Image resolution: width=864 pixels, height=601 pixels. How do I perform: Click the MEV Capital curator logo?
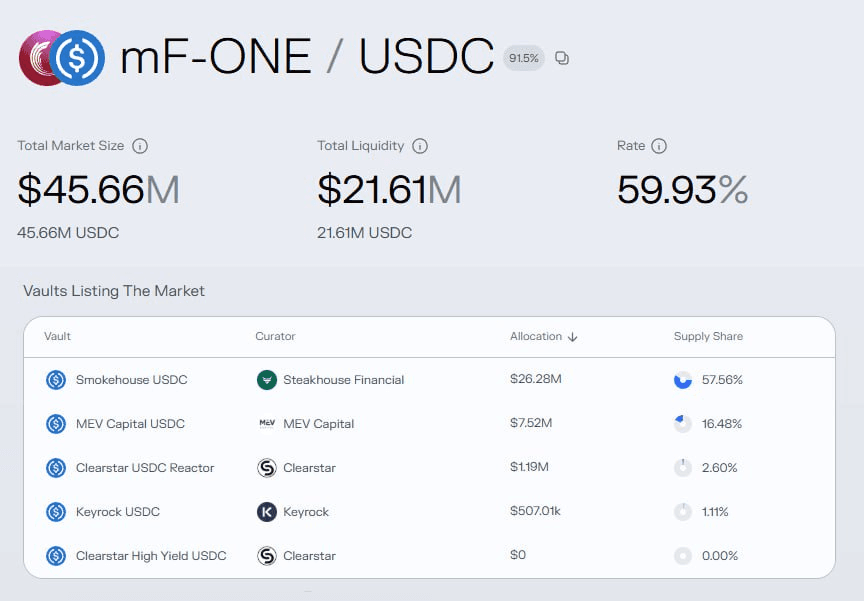click(266, 424)
